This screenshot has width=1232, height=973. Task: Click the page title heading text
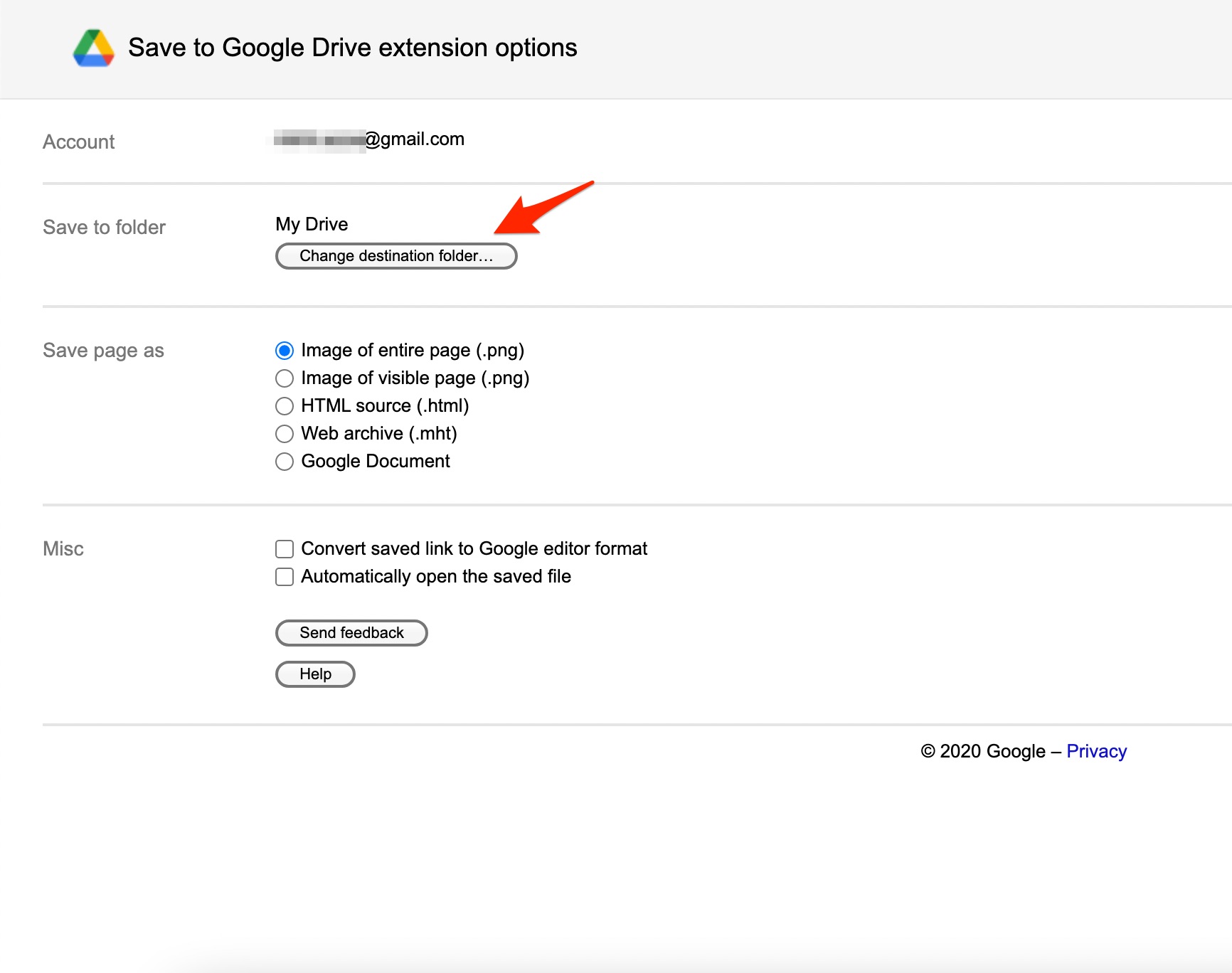pyautogui.click(x=353, y=48)
